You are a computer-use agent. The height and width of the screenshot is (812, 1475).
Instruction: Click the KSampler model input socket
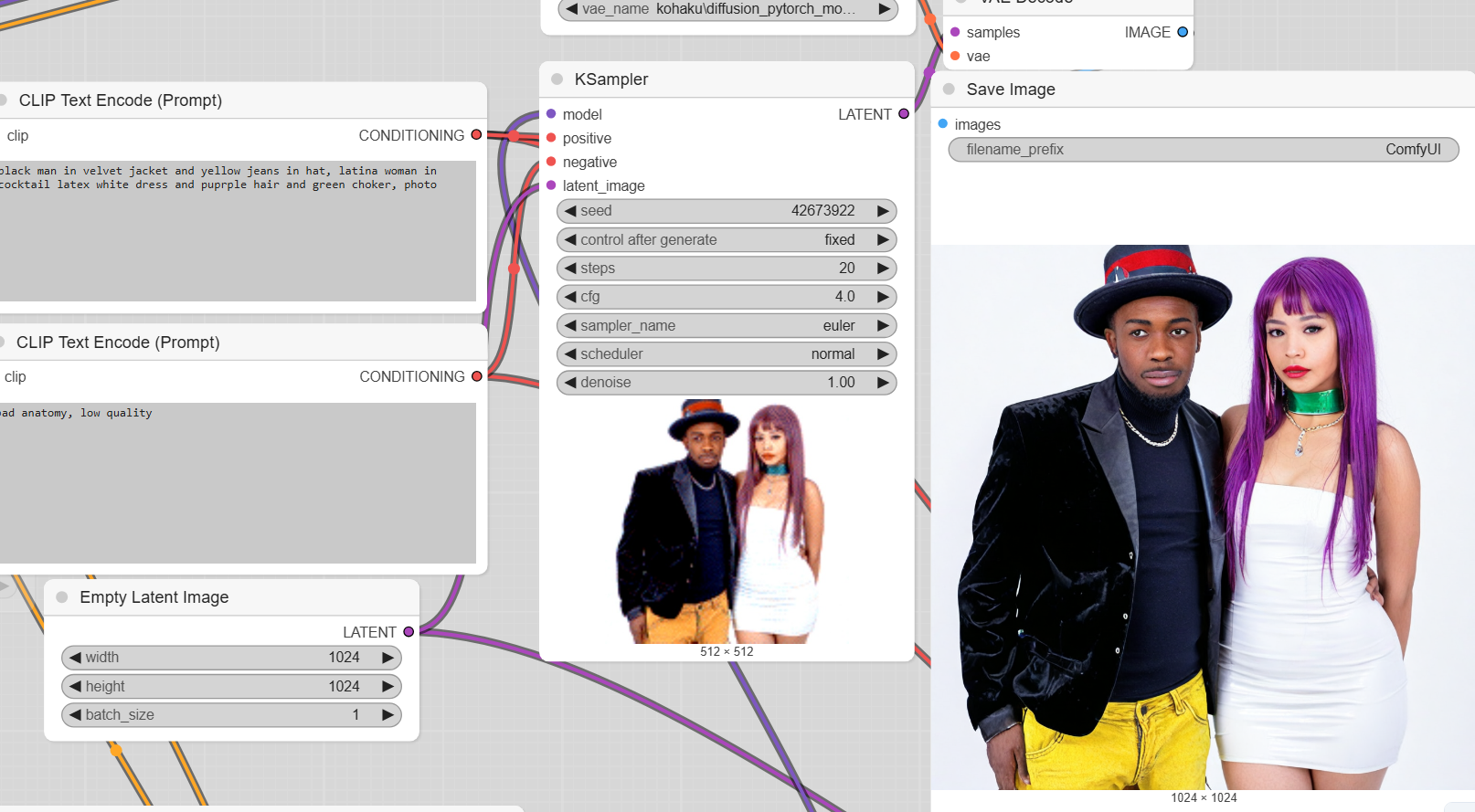[x=551, y=114]
